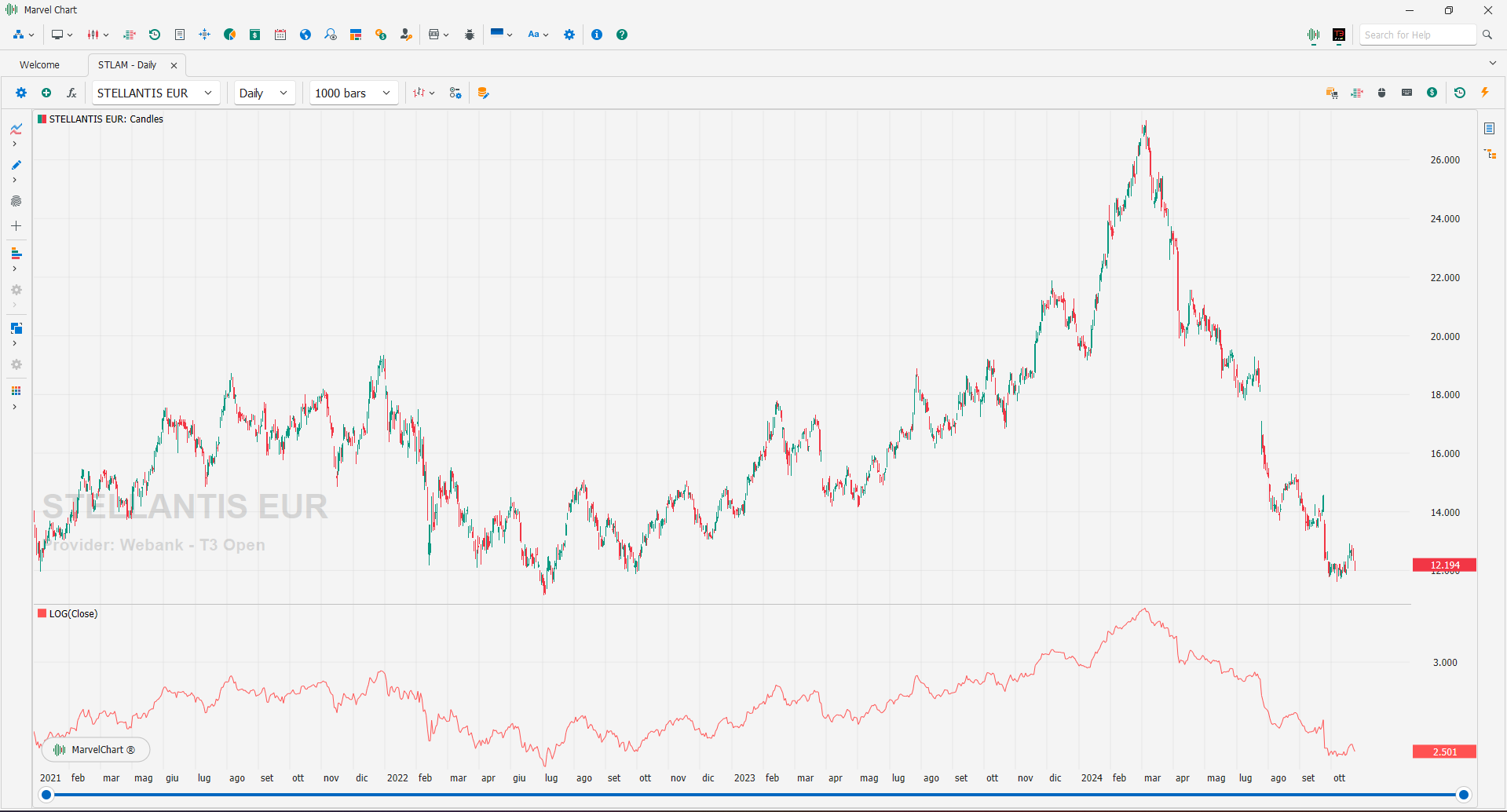
Task: Toggle the data list panel icon right edge
Action: pyautogui.click(x=1490, y=128)
